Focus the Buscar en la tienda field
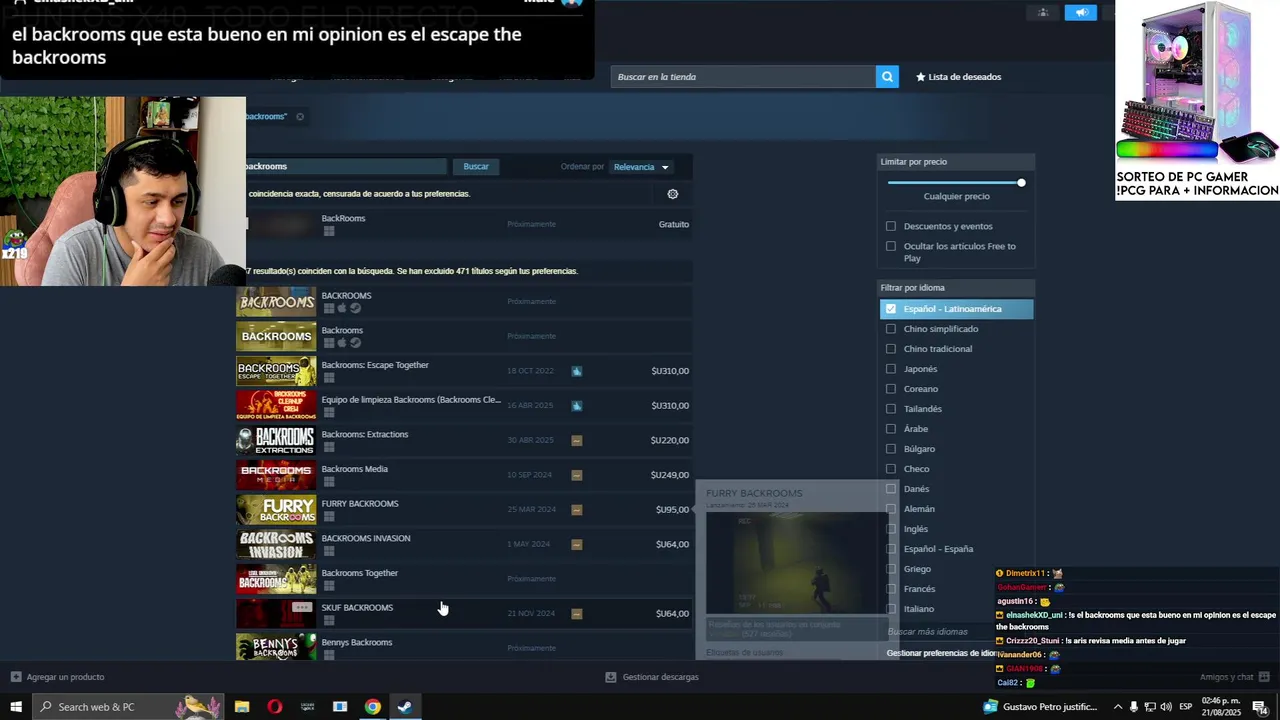Image resolution: width=1280 pixels, height=720 pixels. point(743,77)
